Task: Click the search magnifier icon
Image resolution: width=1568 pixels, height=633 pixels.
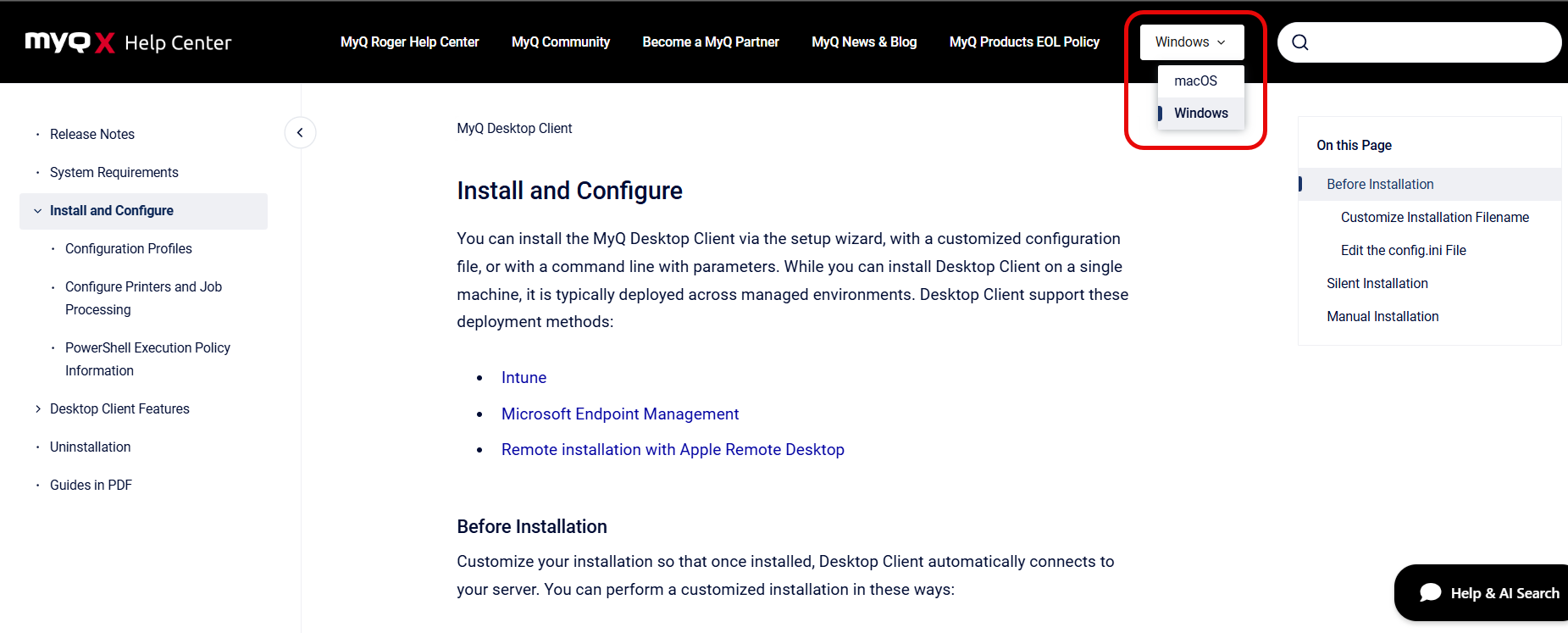Action: (1300, 42)
